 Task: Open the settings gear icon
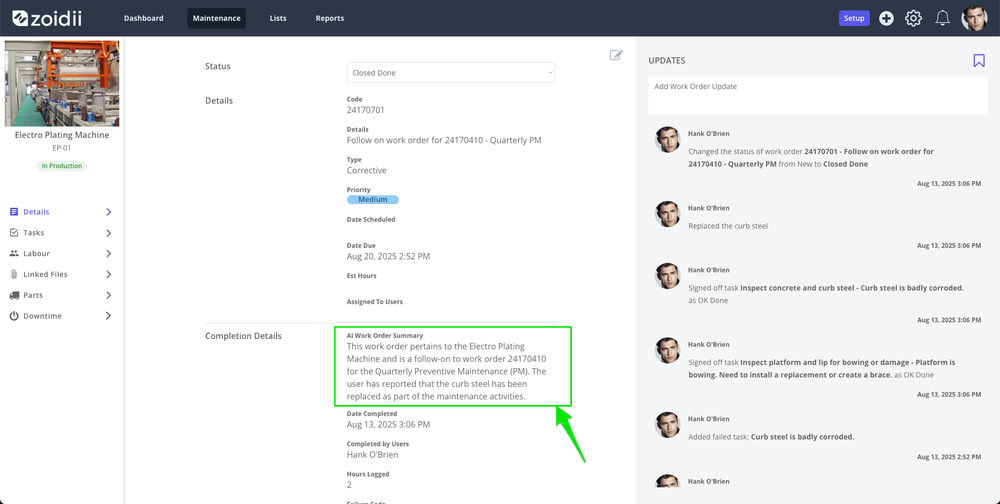913,19
